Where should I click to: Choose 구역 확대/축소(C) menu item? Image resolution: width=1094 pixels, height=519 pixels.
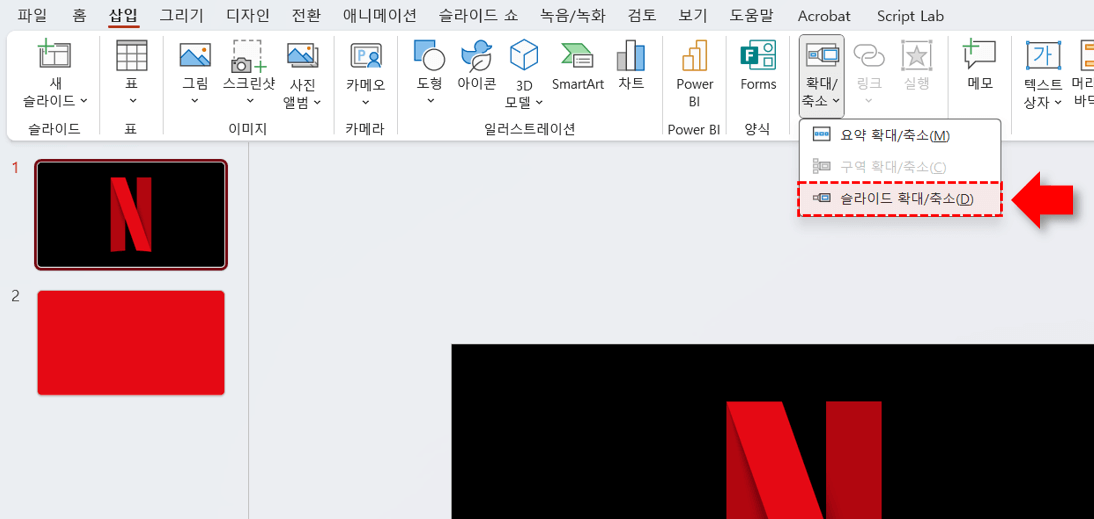point(900,167)
